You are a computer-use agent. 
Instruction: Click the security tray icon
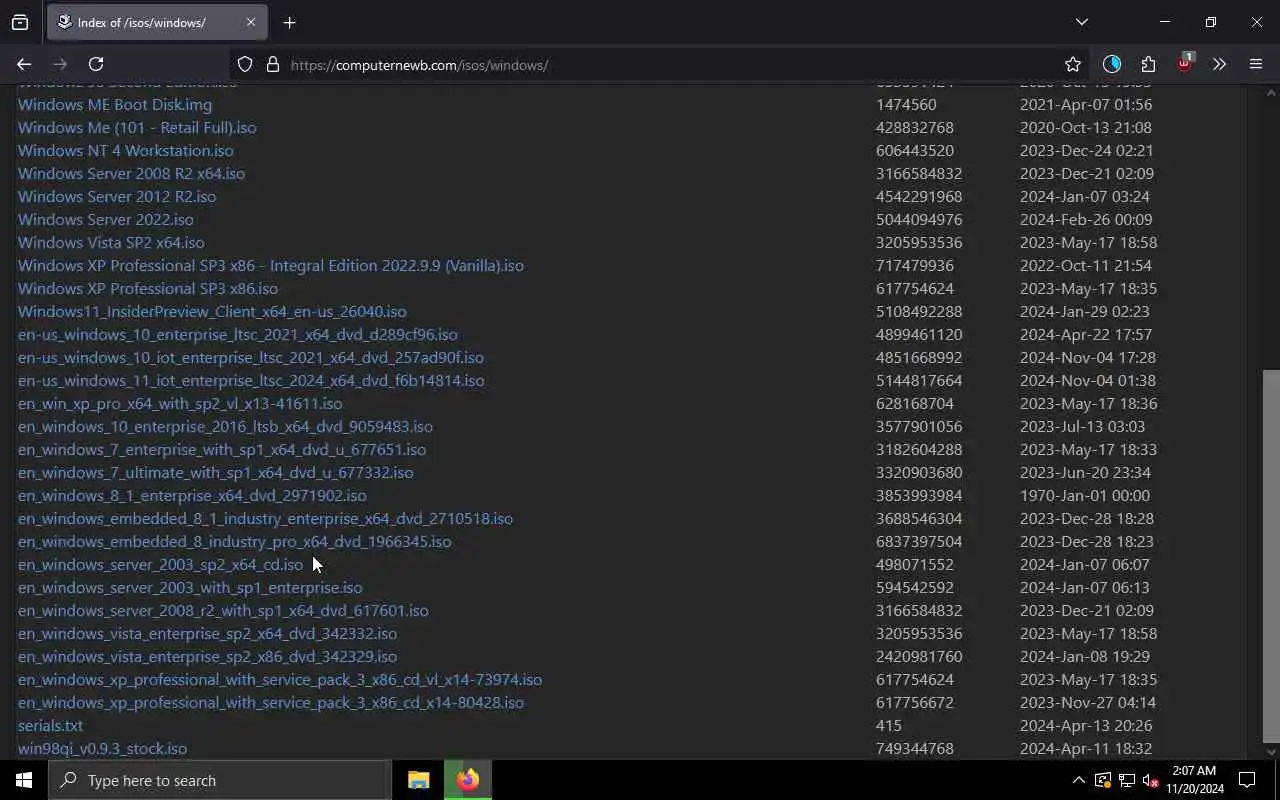tap(1102, 780)
